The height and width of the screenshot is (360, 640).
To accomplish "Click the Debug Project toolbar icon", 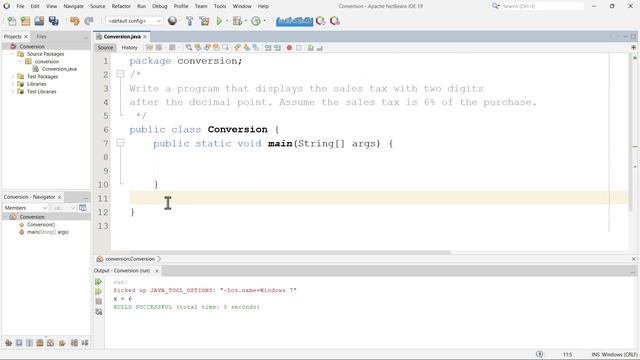I will [237, 21].
